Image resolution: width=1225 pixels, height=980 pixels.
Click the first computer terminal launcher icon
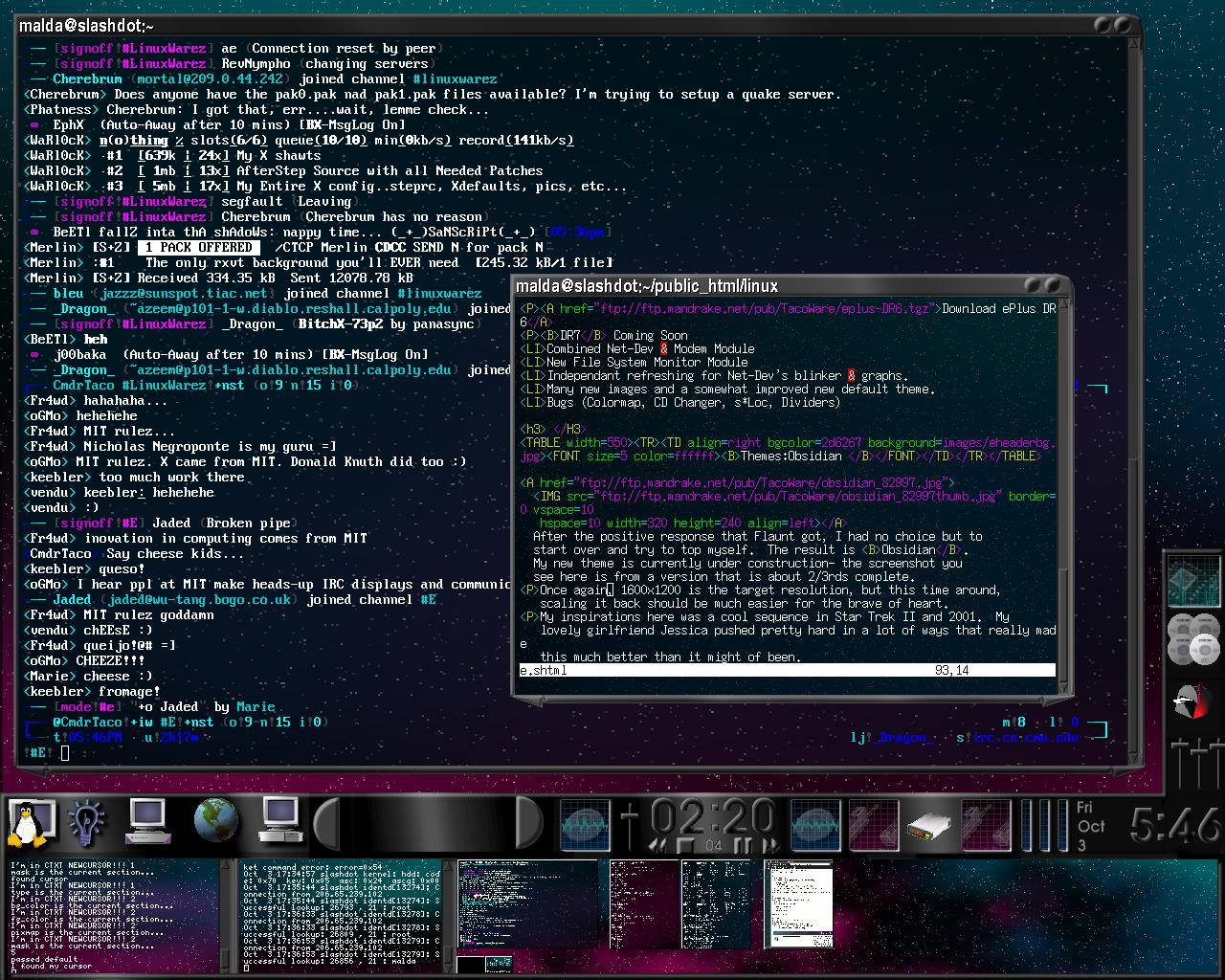pyautogui.click(x=148, y=821)
